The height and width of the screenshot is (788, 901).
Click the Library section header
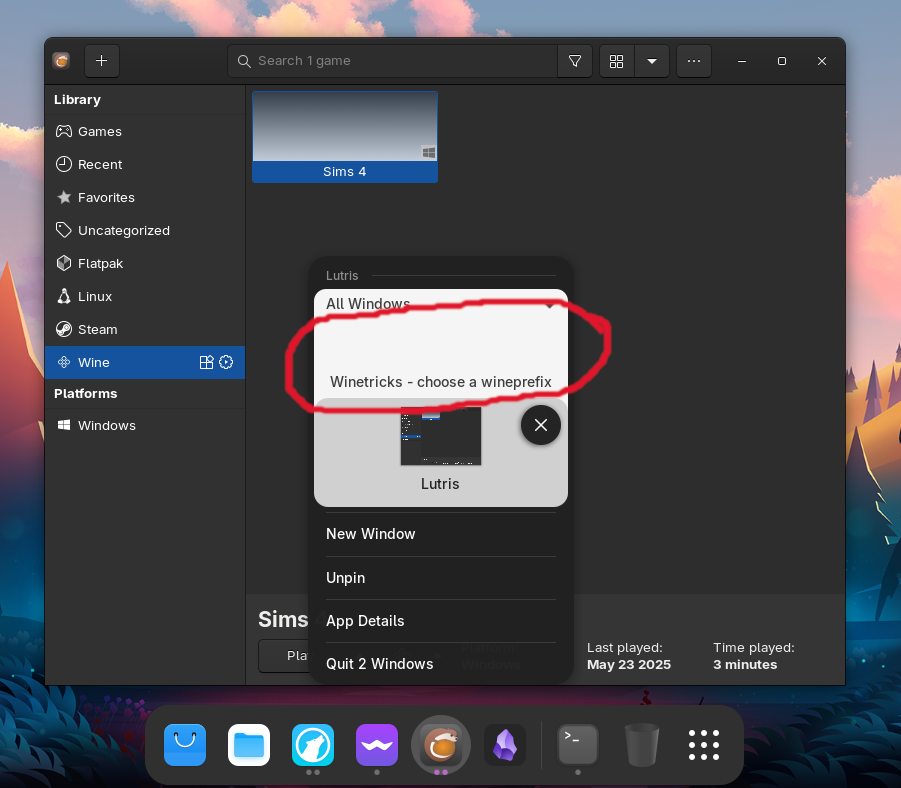[x=78, y=99]
